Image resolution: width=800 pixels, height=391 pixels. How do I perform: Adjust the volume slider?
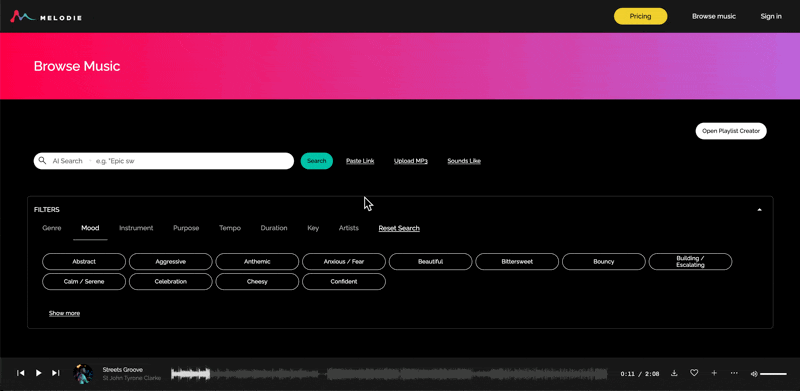(773, 374)
